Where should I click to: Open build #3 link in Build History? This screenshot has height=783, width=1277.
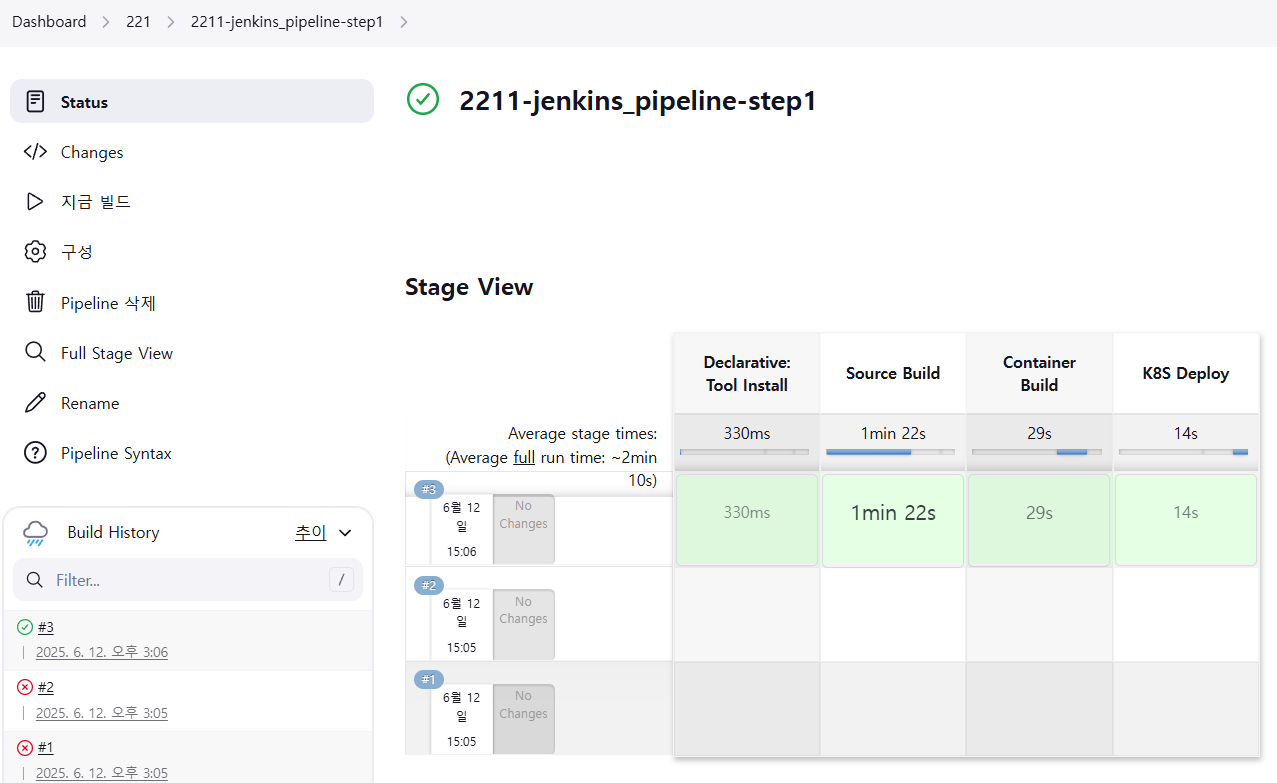point(46,627)
